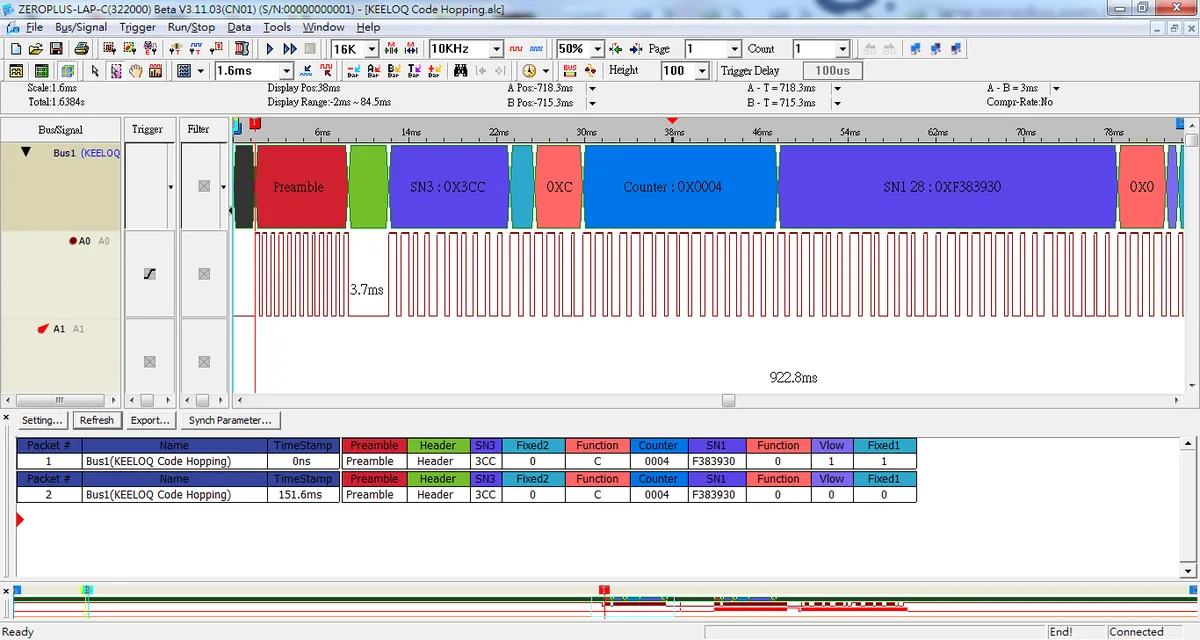Screen dimensions: 1200x640
Task: Click the Bus/Signal column header
Action: (x=60, y=129)
